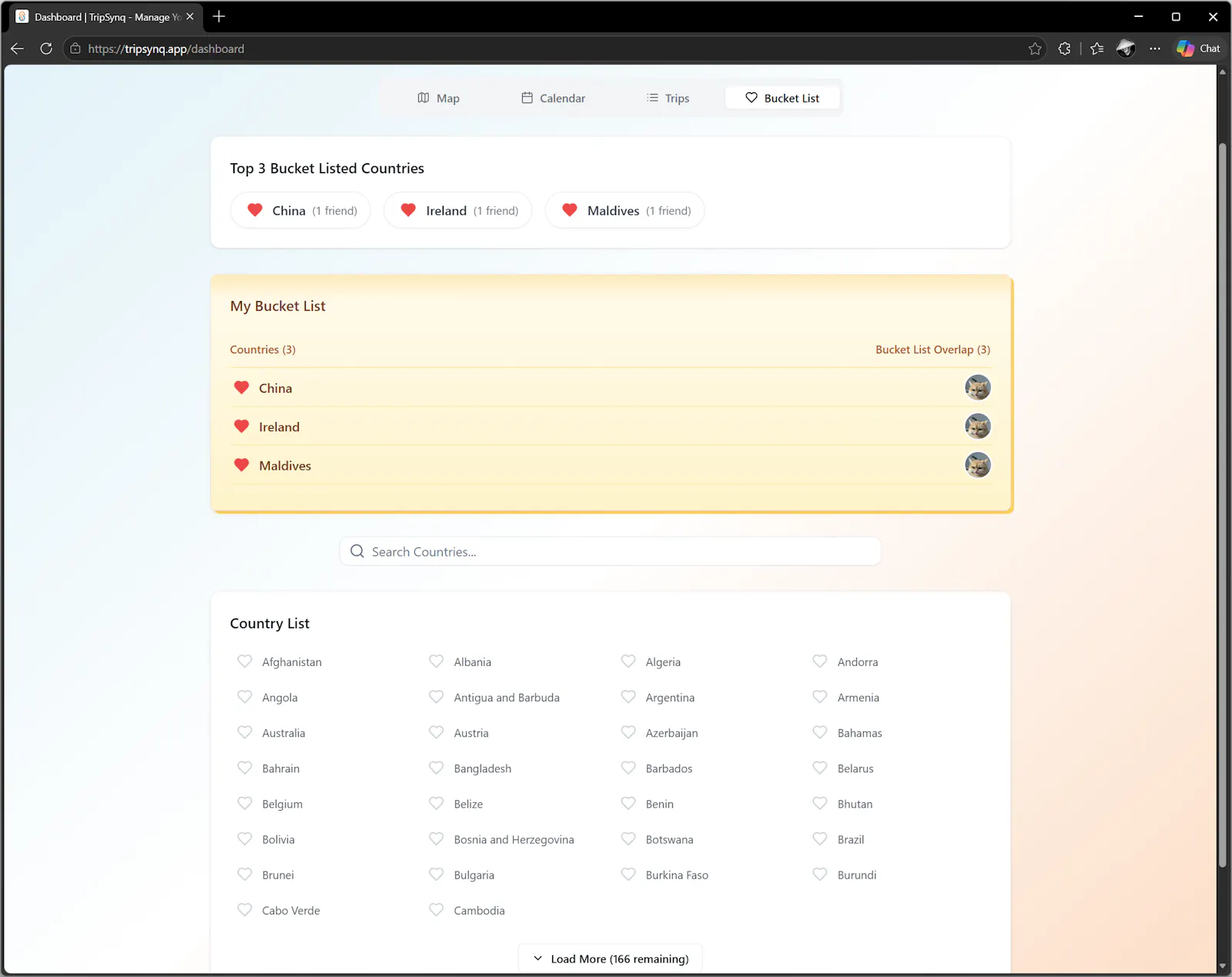
Task: Click the heart icon beside Armenia
Action: 820,697
